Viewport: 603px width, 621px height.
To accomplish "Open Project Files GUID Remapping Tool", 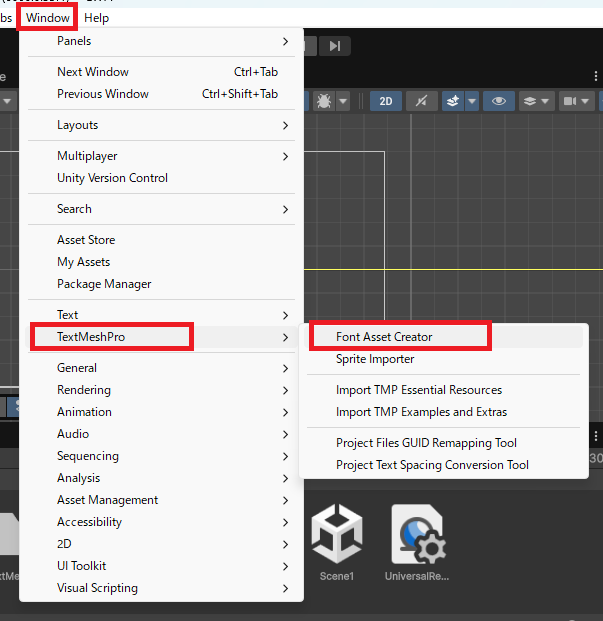I will coord(443,443).
